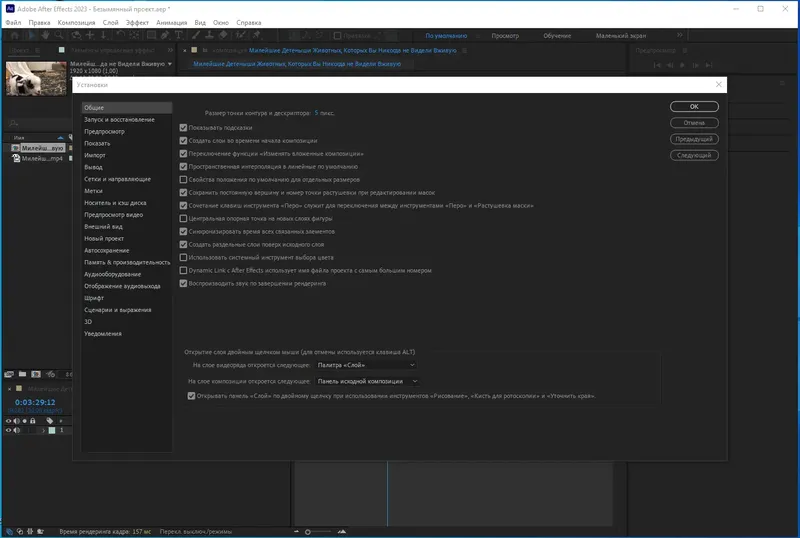
Task: Select the Eraser tool
Action: point(223,35)
